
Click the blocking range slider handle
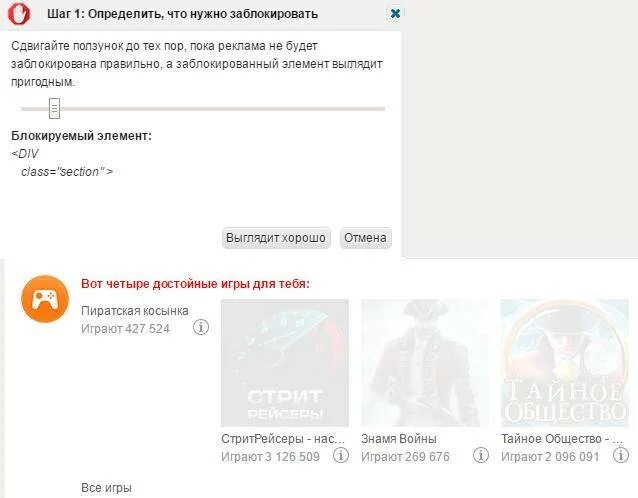[x=55, y=108]
